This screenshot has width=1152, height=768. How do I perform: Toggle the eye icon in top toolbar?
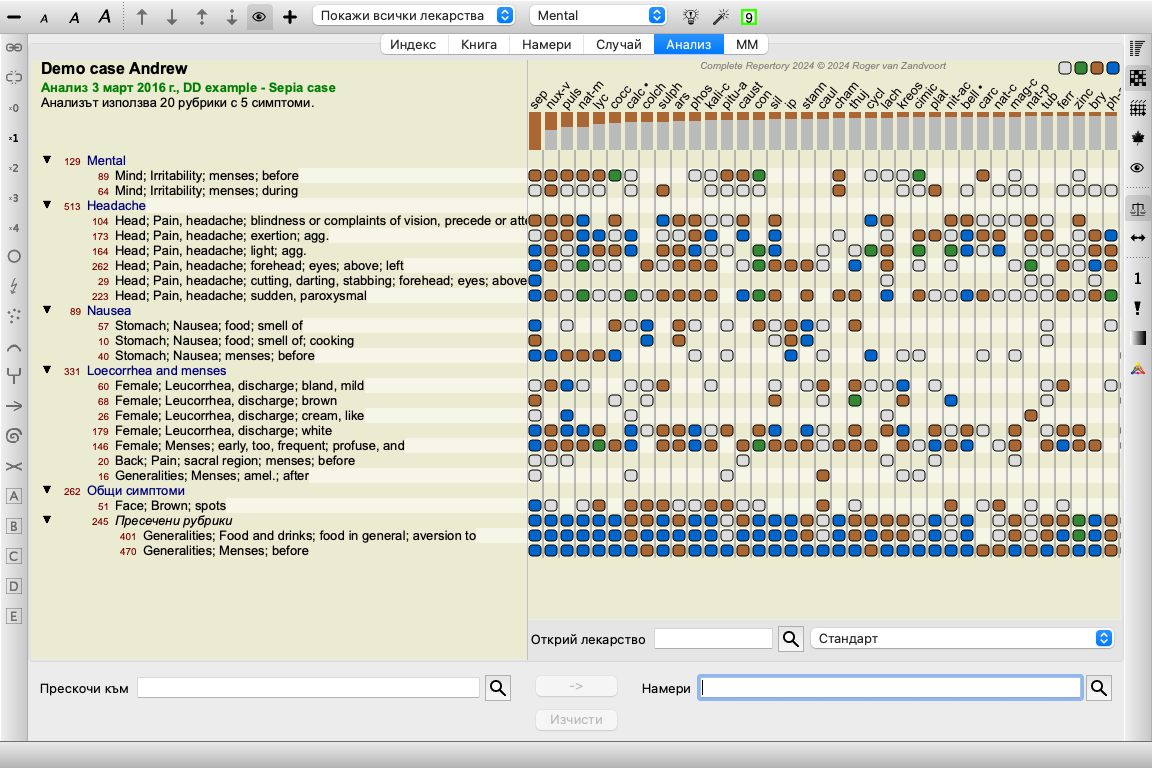pos(259,16)
